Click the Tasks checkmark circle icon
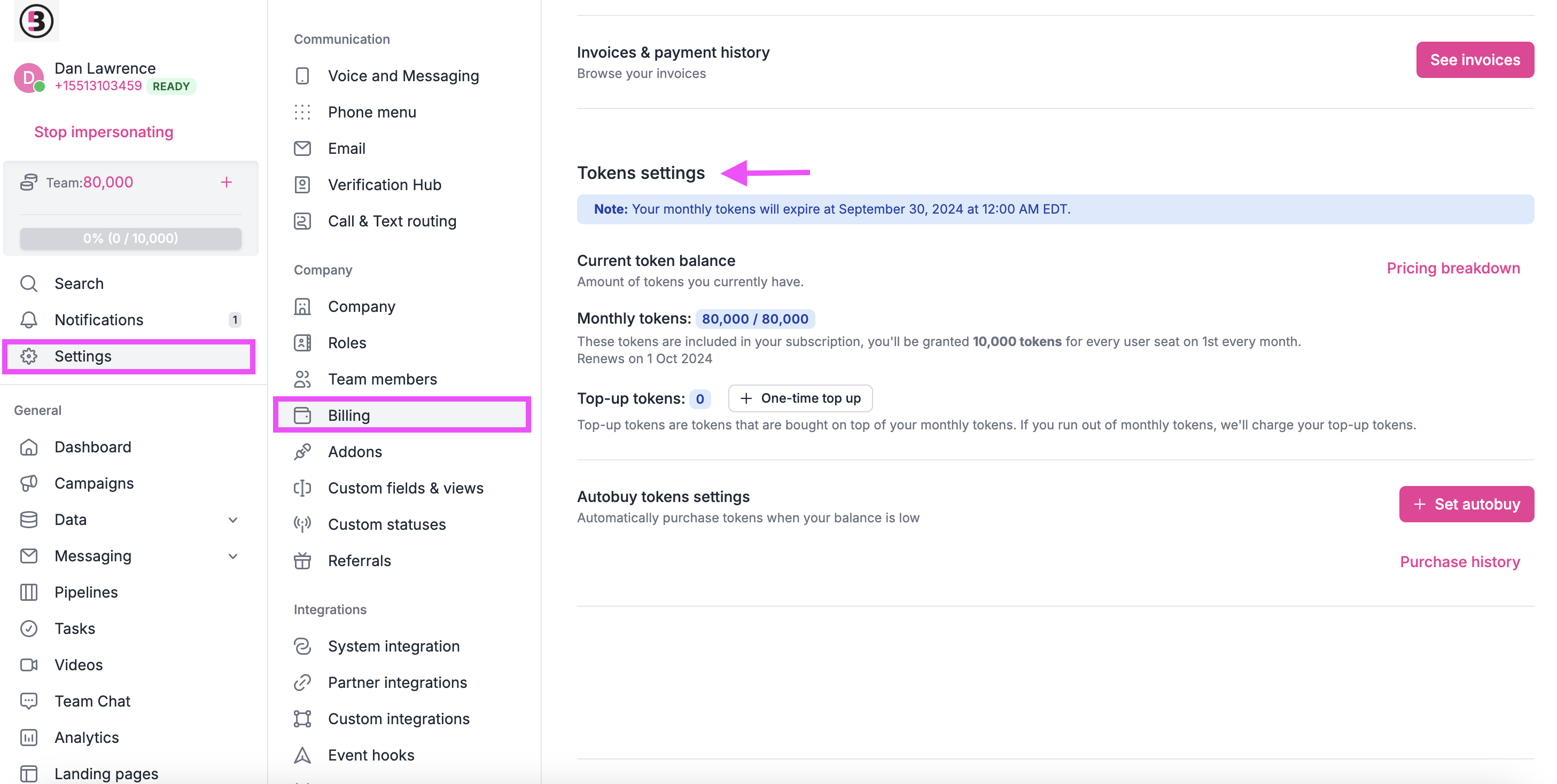 (x=29, y=628)
